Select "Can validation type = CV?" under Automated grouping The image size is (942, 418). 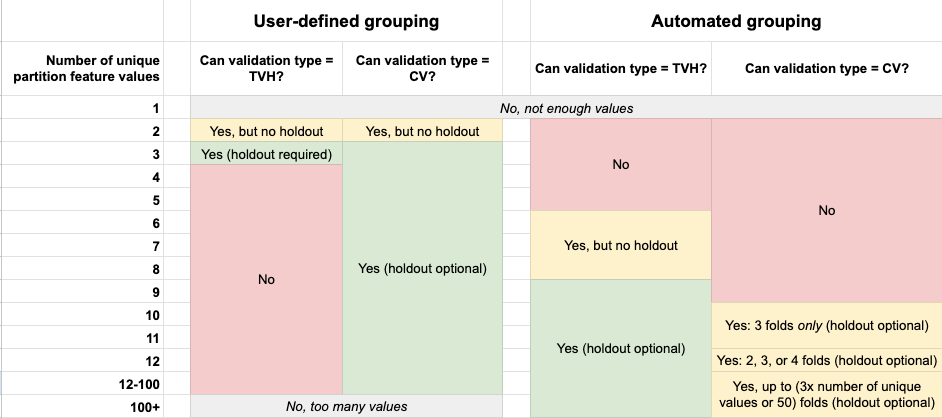826,69
